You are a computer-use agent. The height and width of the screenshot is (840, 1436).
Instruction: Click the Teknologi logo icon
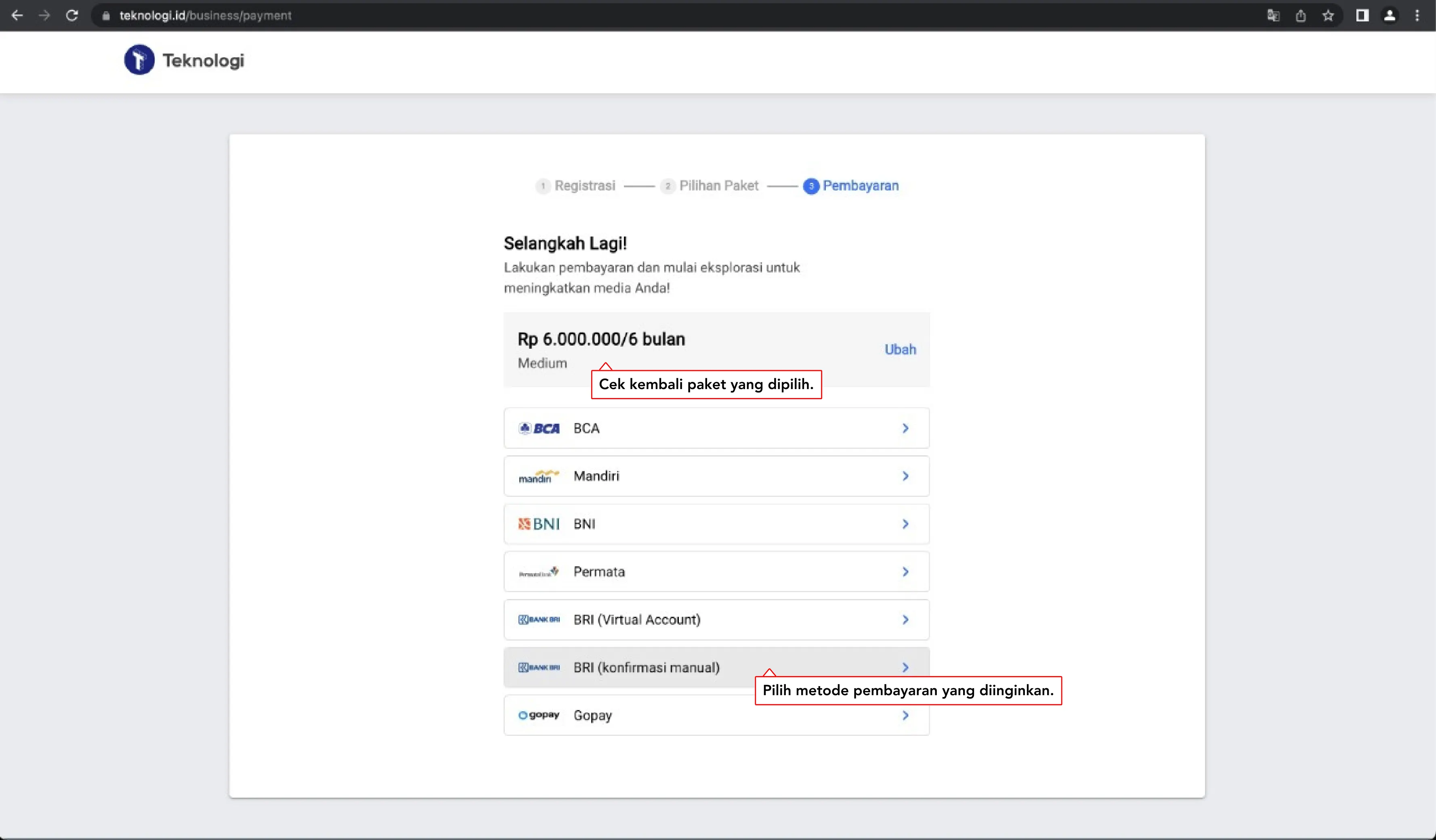pyautogui.click(x=139, y=60)
